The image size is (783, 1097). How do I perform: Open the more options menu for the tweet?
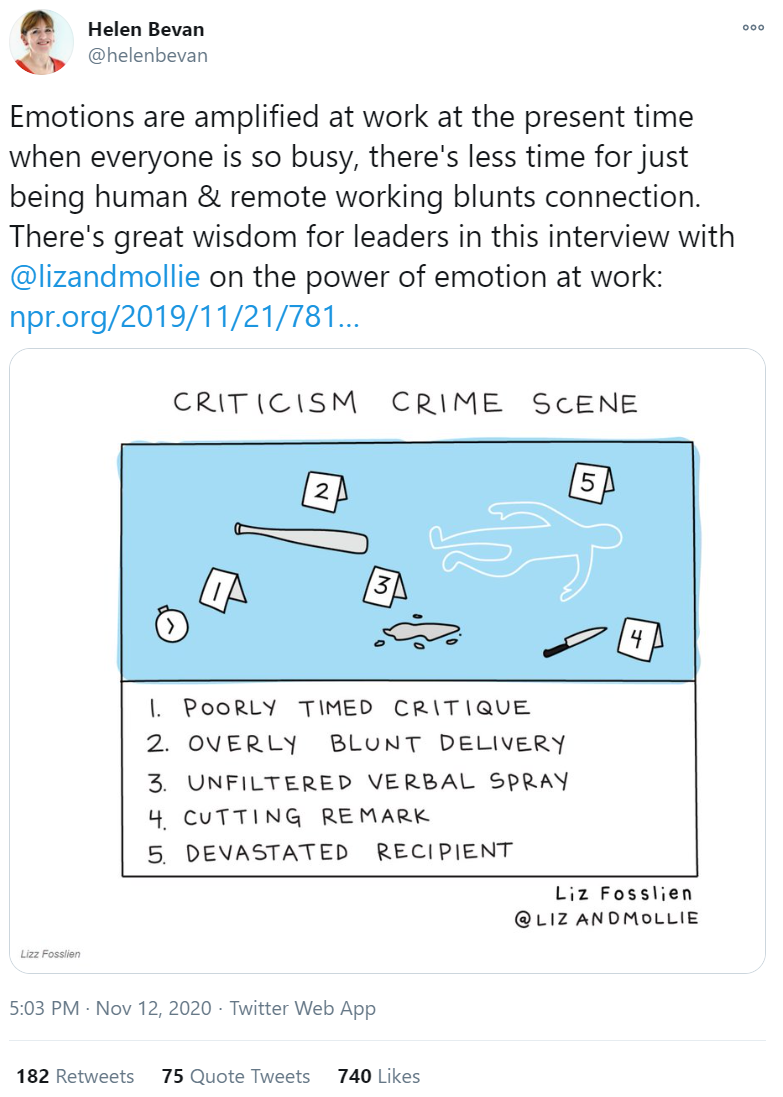752,28
